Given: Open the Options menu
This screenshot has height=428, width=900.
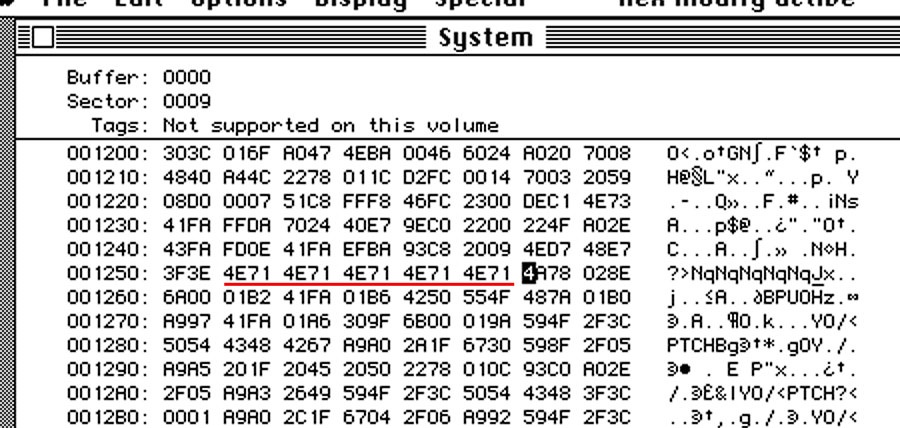Looking at the screenshot, I should tap(238, 4).
